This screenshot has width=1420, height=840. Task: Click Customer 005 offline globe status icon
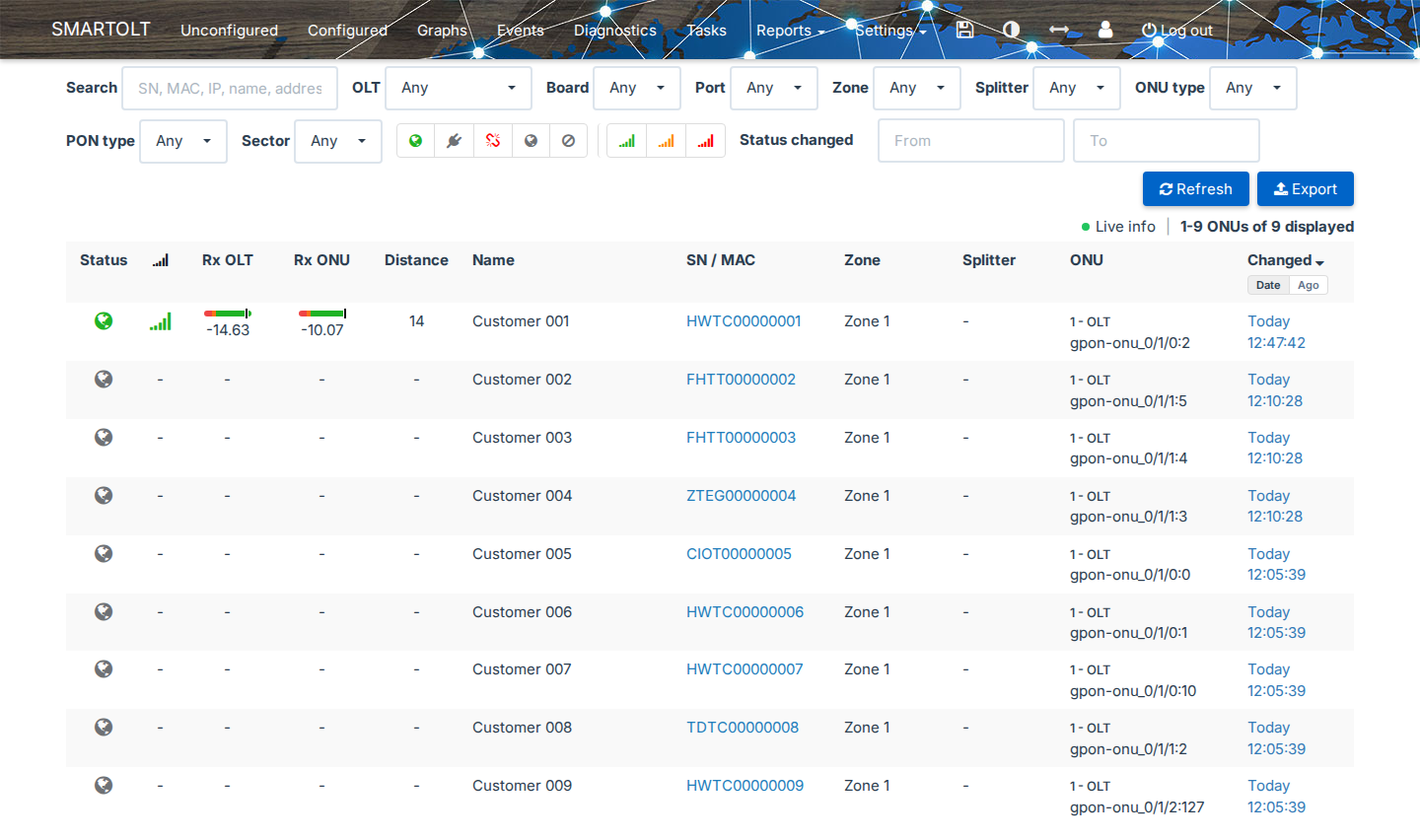104,553
